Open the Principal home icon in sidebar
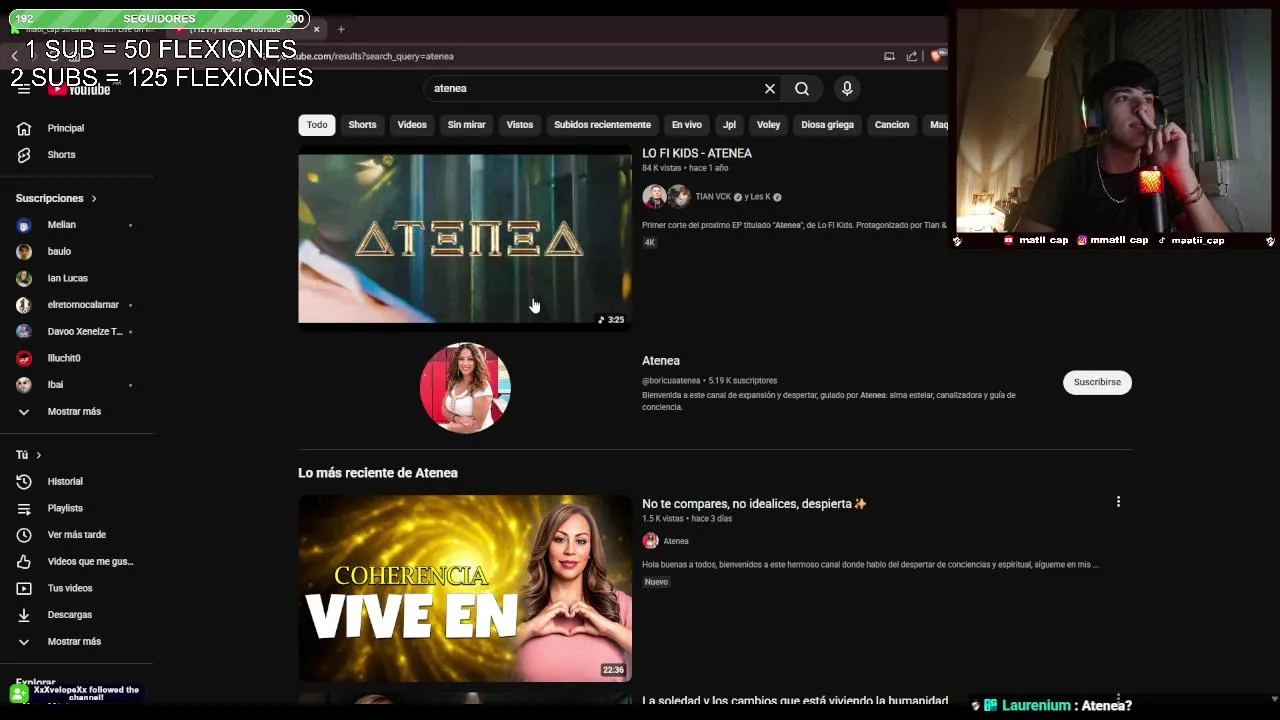1280x720 pixels. (24, 128)
